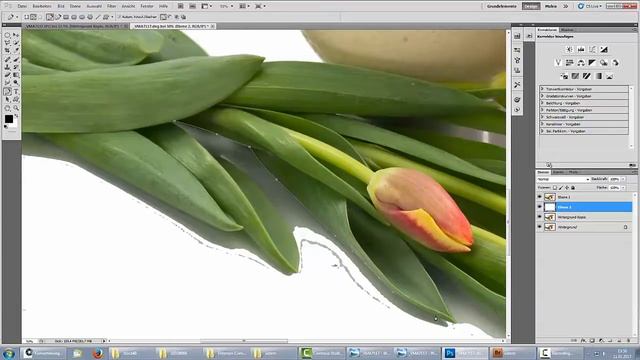Add a Gradient Map adjustment layer
Viewport: 640px width, 360px height.
click(x=598, y=76)
